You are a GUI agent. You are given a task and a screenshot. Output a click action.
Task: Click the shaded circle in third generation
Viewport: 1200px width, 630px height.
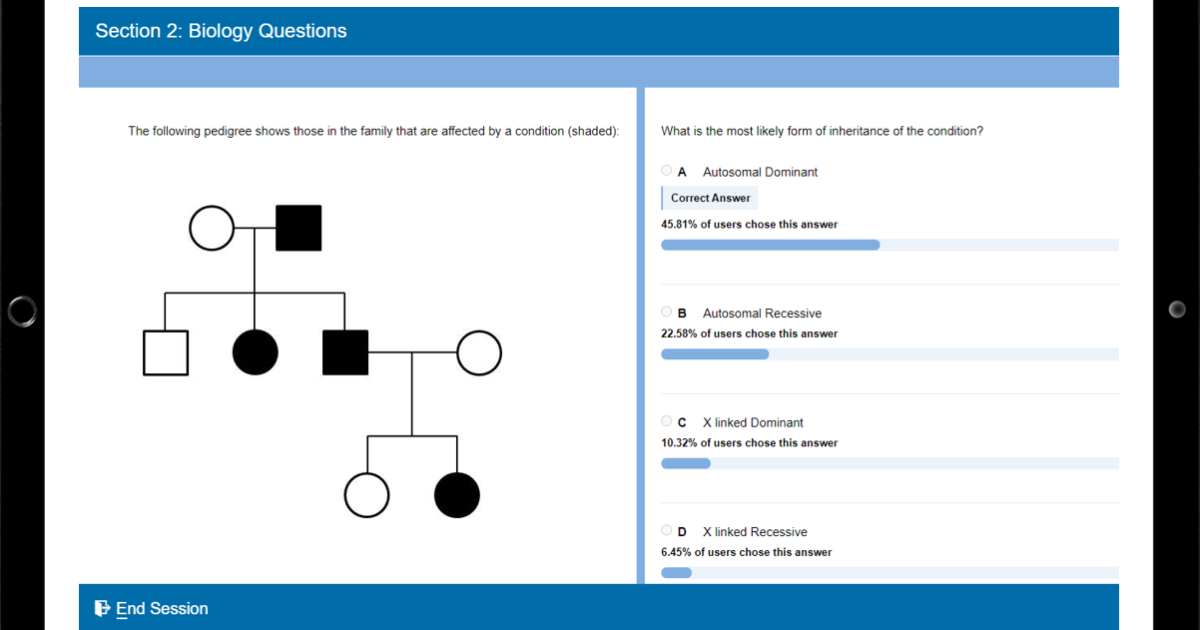457,496
